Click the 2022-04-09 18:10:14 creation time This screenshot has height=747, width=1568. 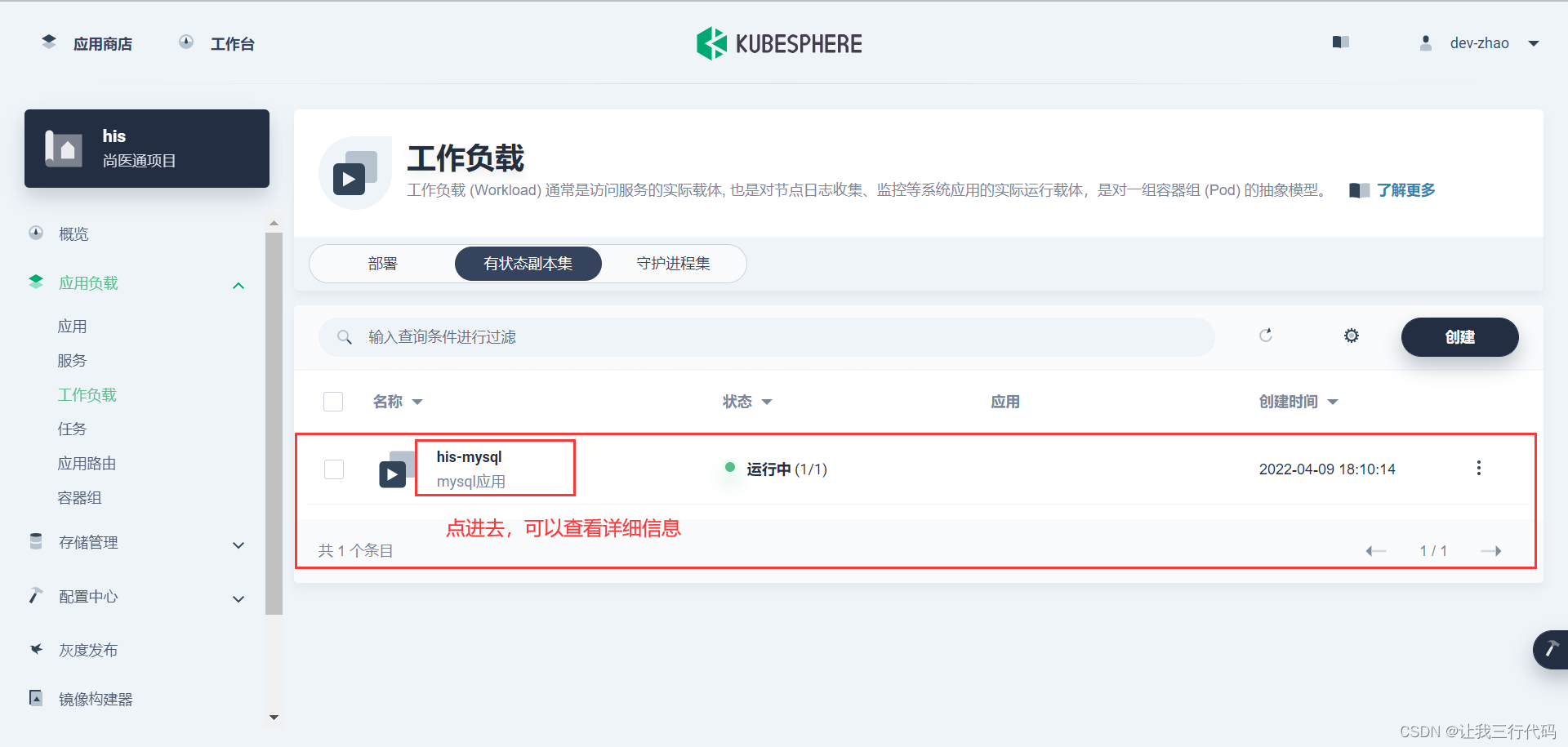click(x=1327, y=469)
